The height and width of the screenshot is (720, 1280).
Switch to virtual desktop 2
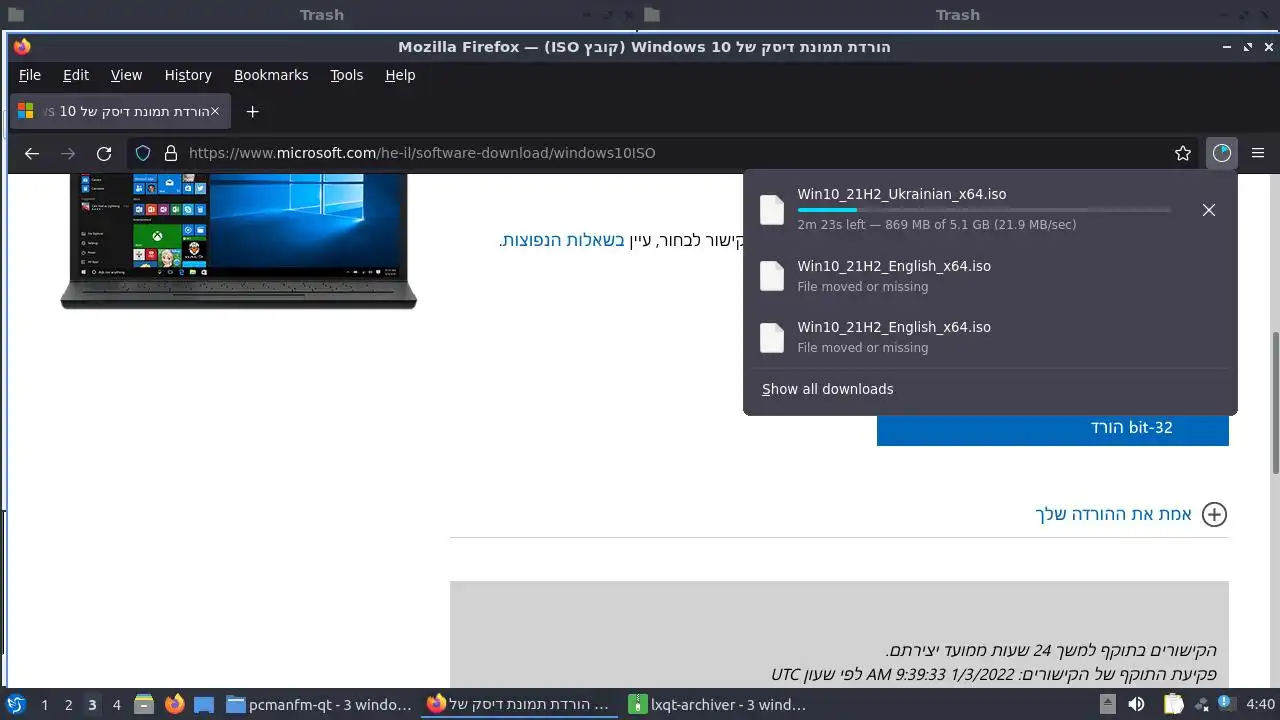68,705
